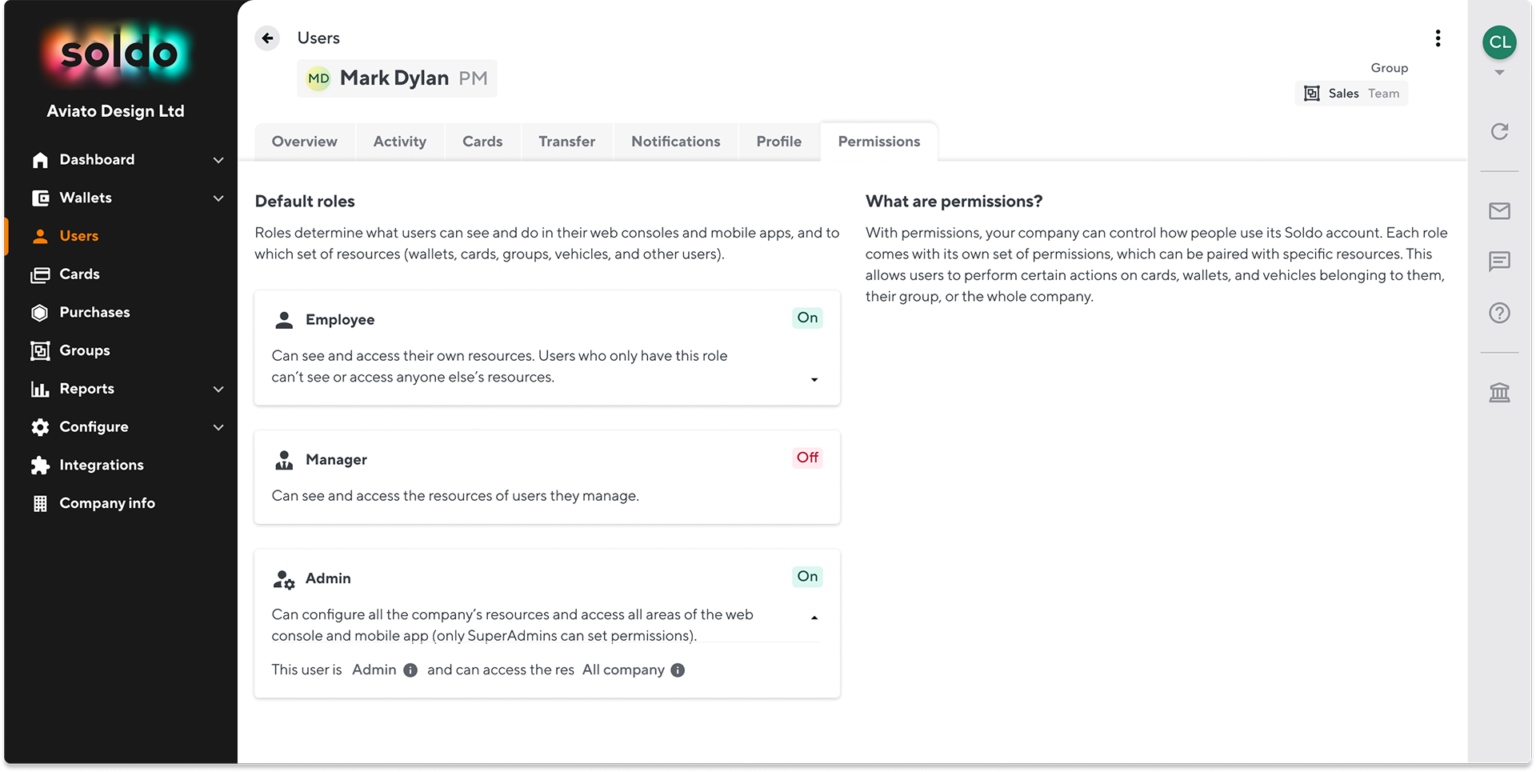
Task: Open the Notifications tab
Action: (675, 141)
